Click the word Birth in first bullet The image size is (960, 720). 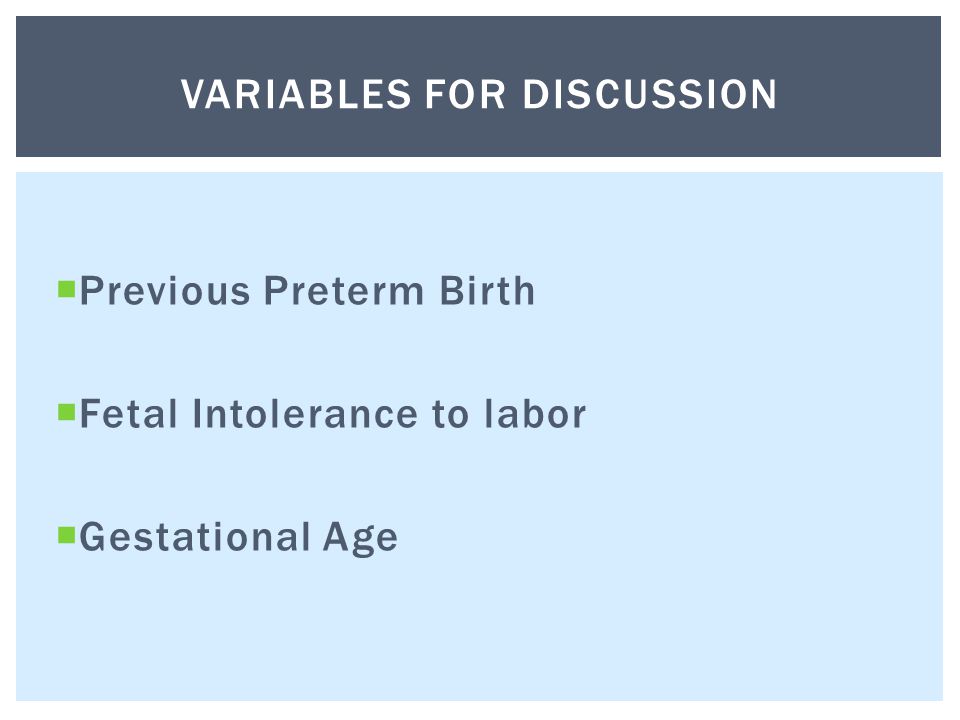point(487,290)
